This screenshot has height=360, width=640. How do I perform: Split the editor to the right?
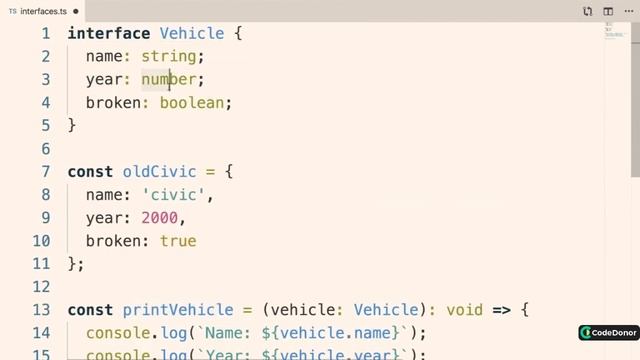[608, 11]
